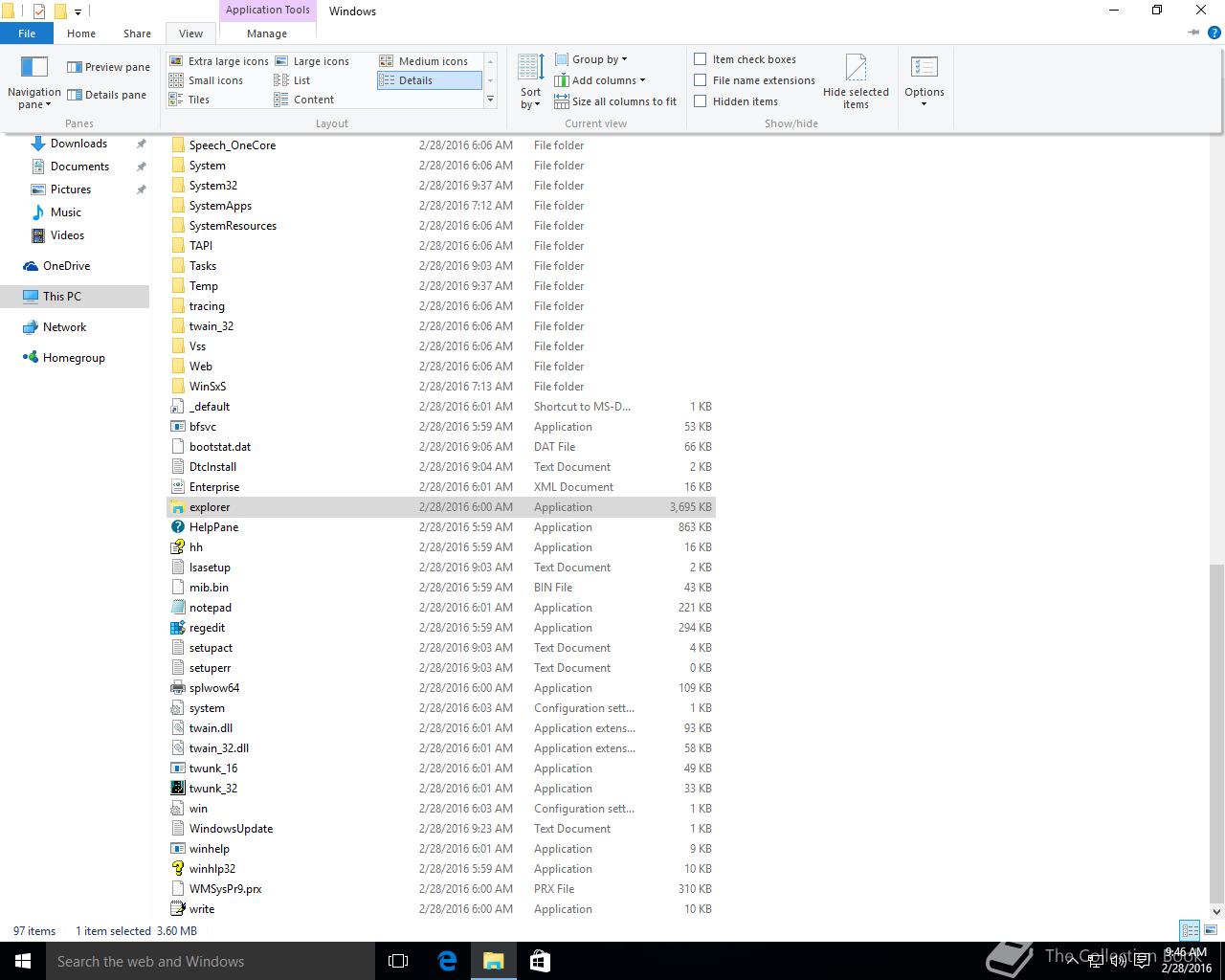This screenshot has width=1225, height=980.
Task: Select the Details layout
Action: click(x=429, y=80)
